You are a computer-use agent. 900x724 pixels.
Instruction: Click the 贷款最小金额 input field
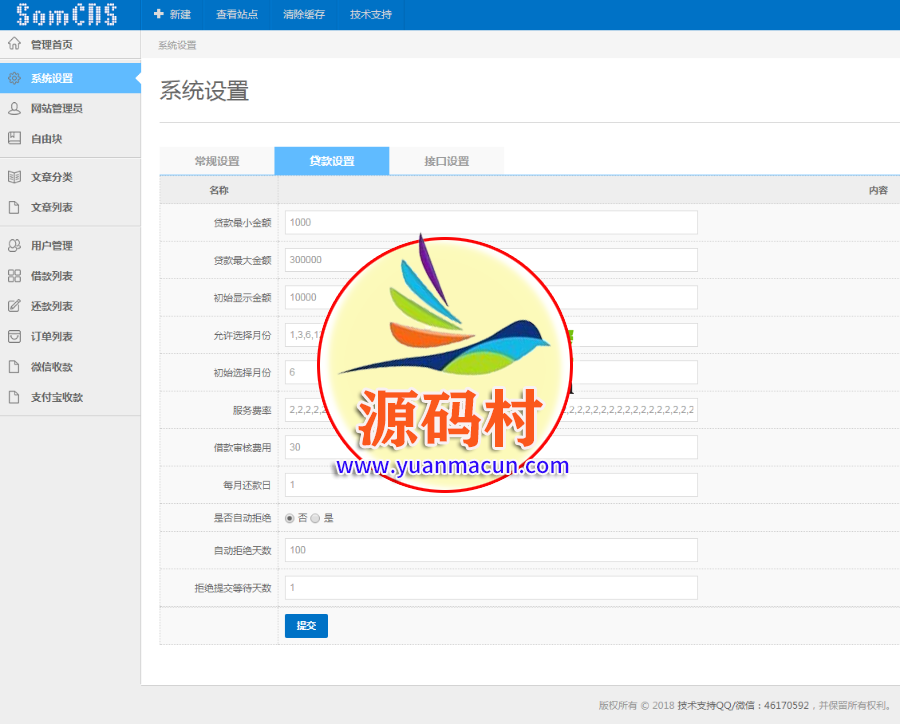click(x=490, y=222)
